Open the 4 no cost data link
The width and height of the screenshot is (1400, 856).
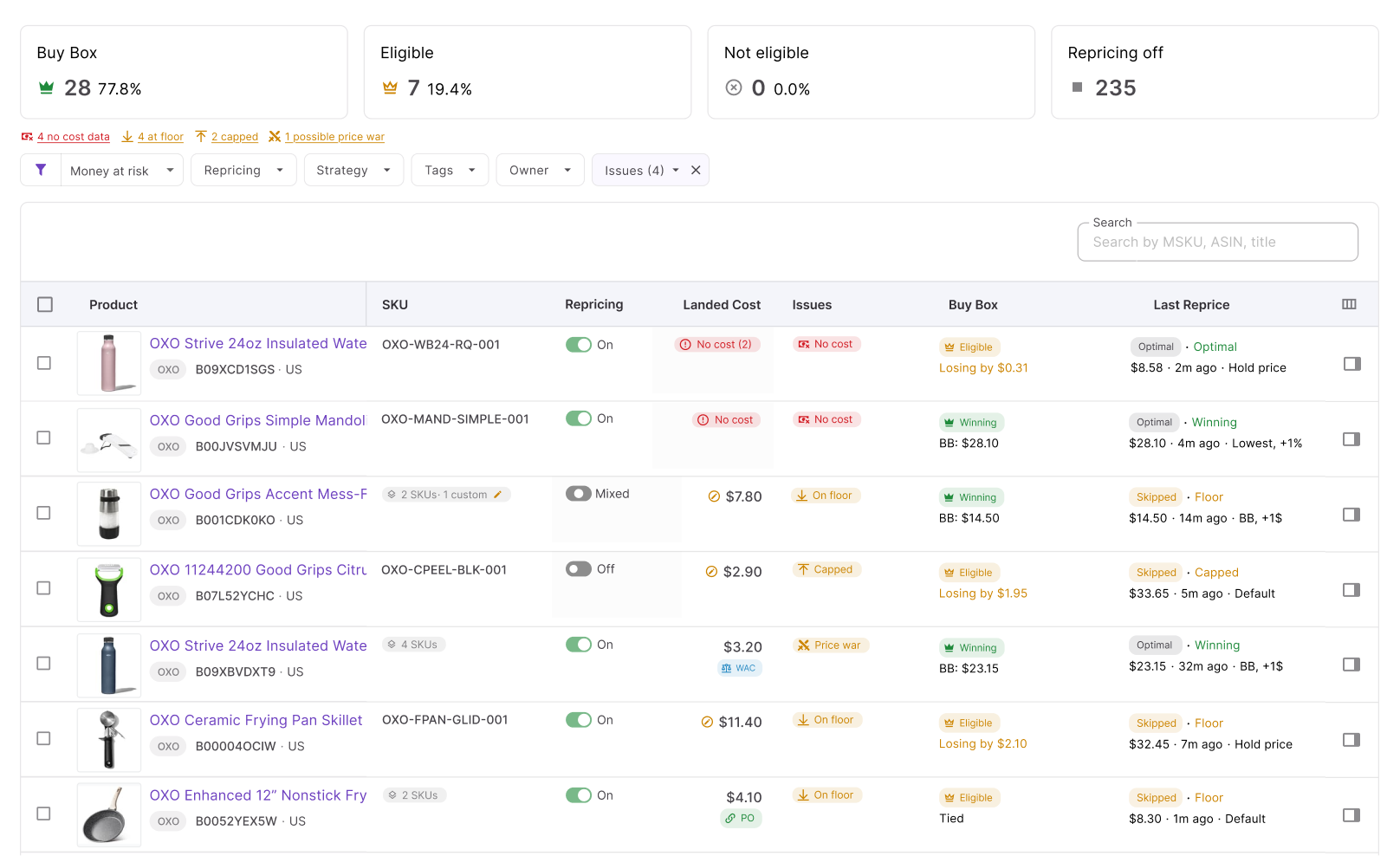click(73, 137)
